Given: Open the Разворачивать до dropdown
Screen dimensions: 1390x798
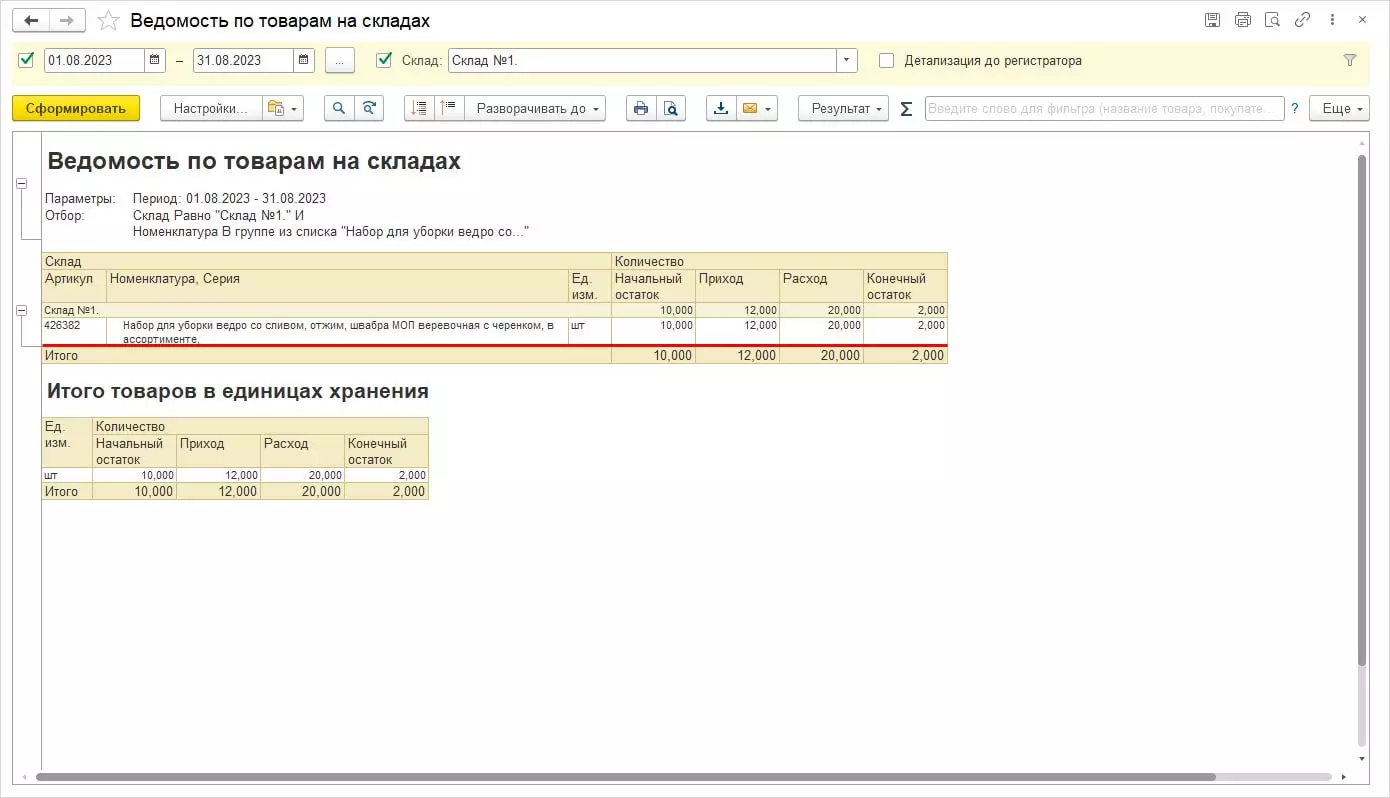Looking at the screenshot, I should (535, 108).
